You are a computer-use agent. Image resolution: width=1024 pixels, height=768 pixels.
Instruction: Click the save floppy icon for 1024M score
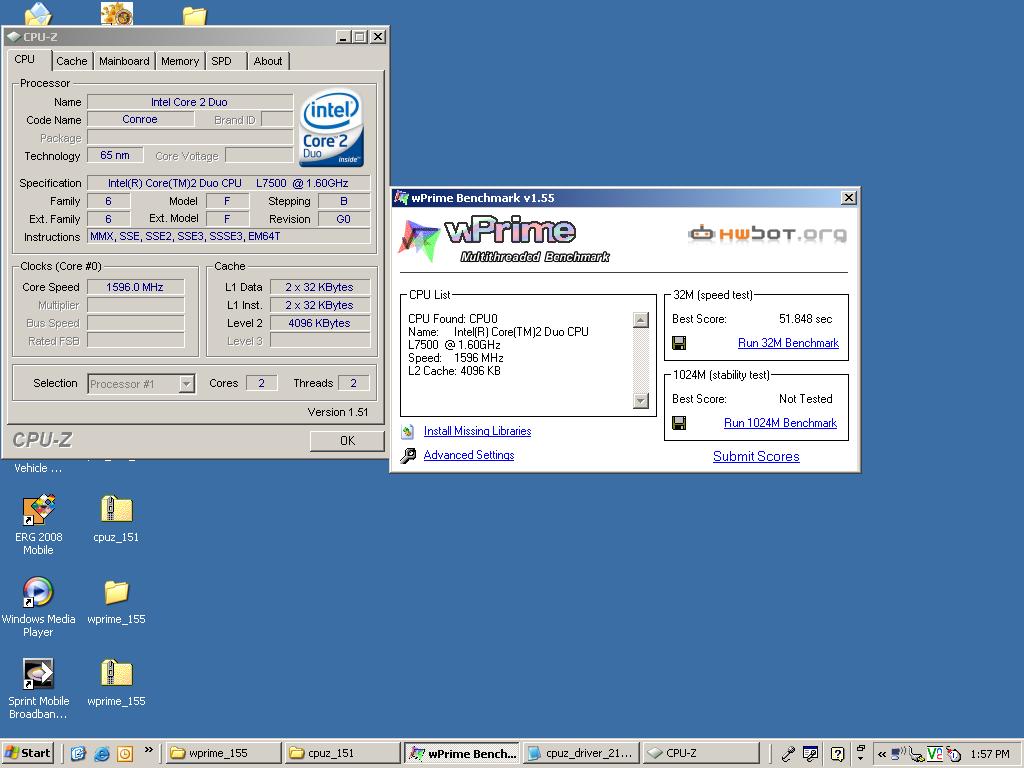(x=679, y=423)
